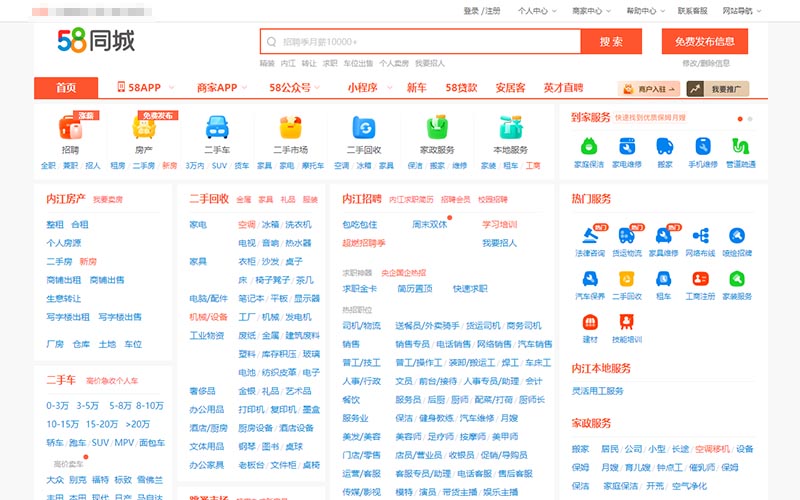Open the 汽车保养 car maintenance icon
800x500 pixels.
click(590, 279)
